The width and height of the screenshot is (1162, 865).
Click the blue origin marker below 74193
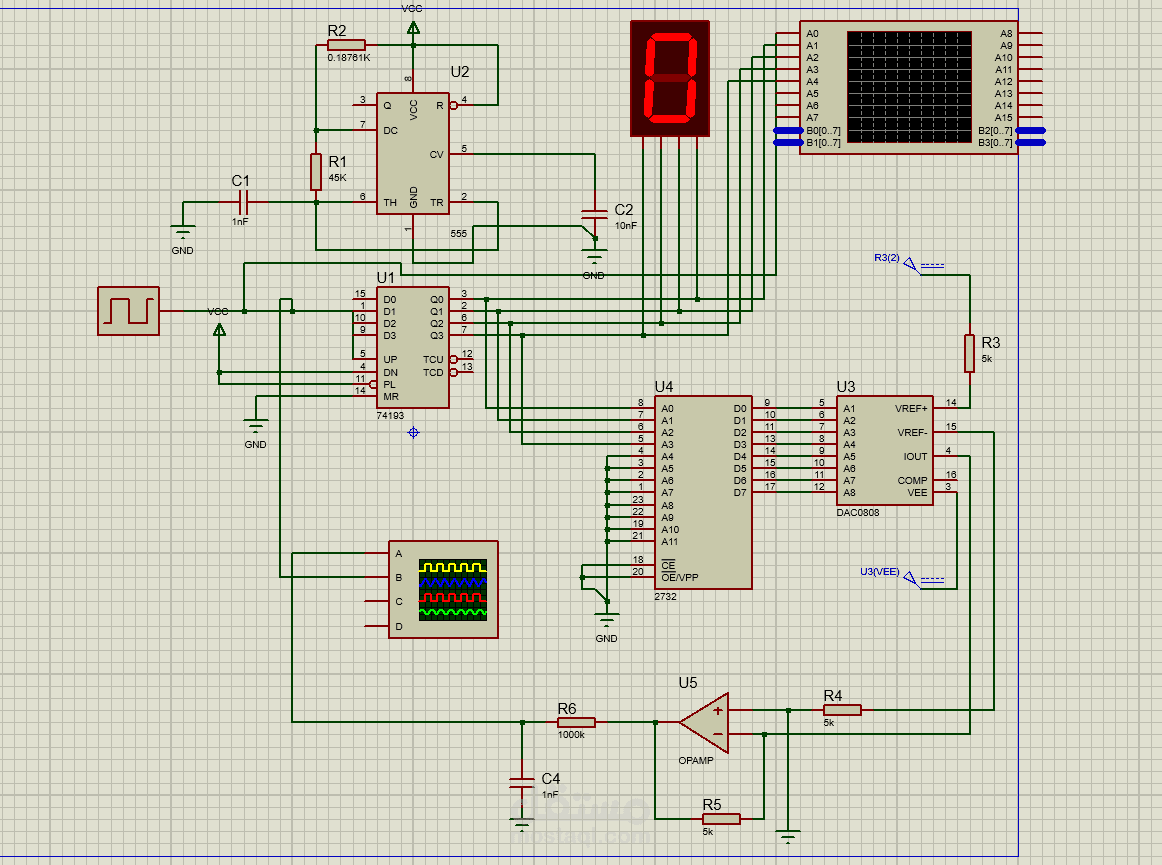coord(414,432)
